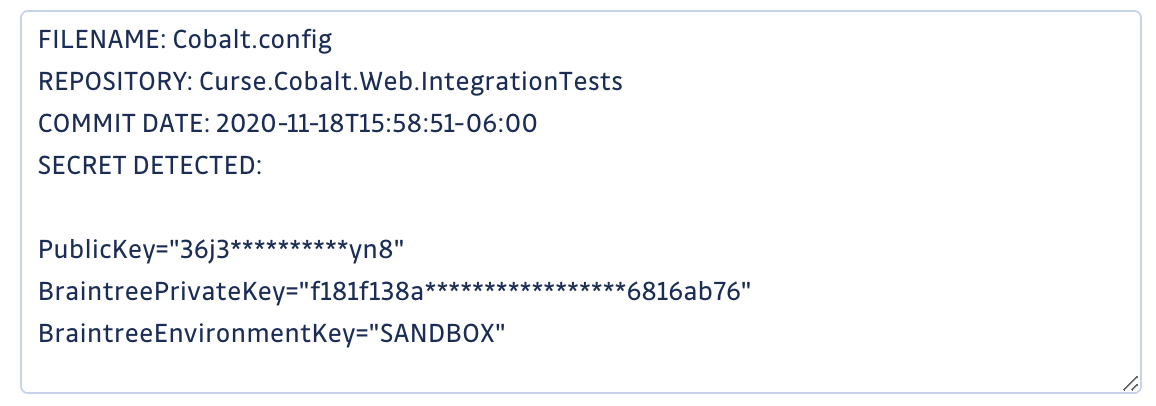
Task: Click the yn8 suffix of PublicKey value
Action: click(x=369, y=251)
